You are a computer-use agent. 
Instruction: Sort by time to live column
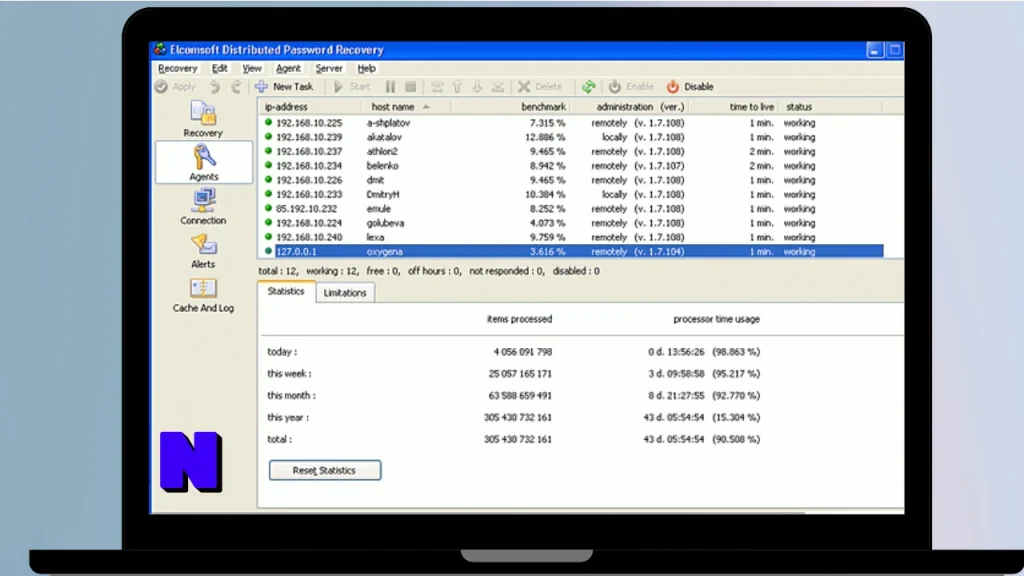click(734, 106)
